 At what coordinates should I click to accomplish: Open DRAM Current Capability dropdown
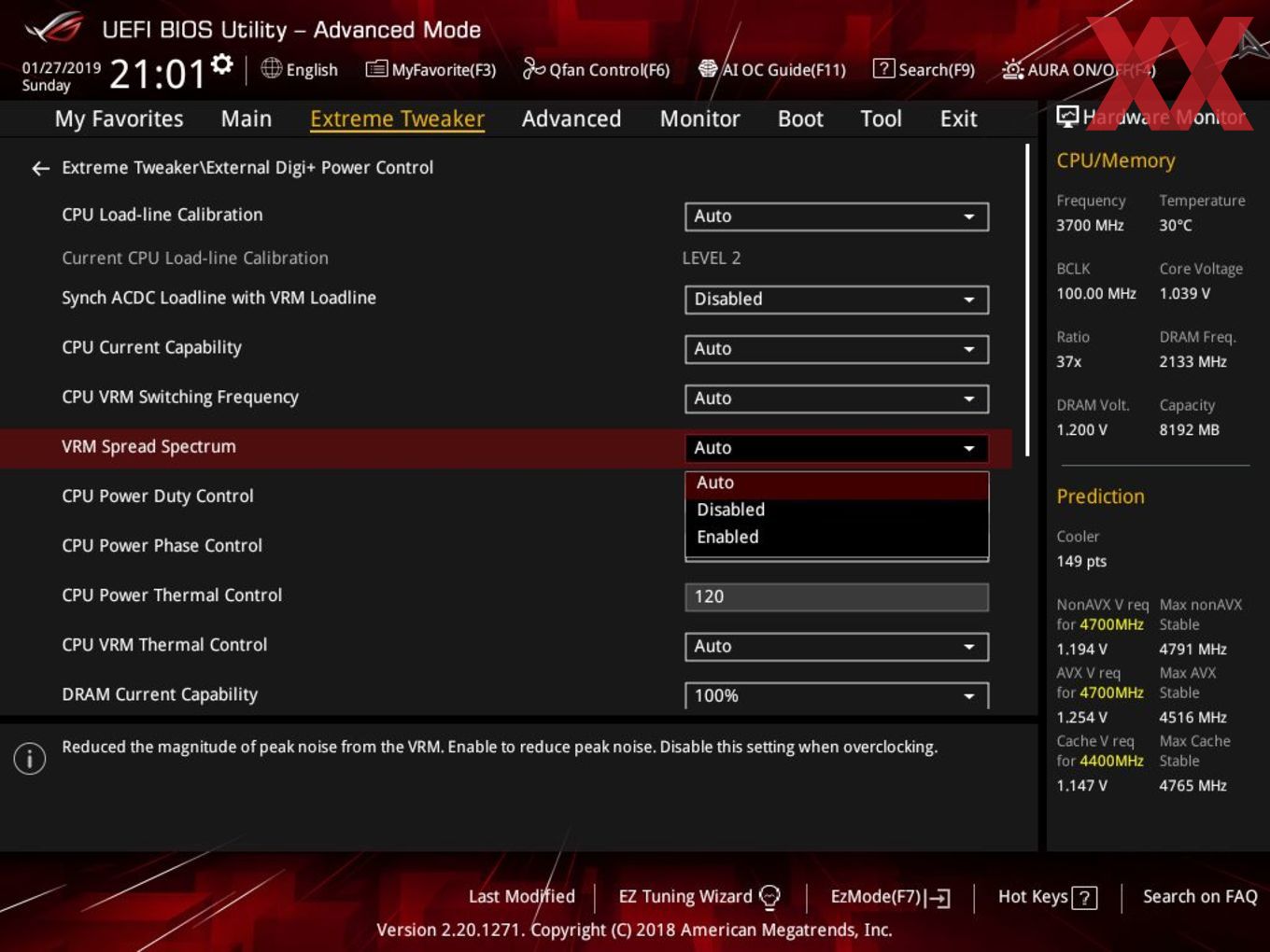pyautogui.click(x=837, y=696)
